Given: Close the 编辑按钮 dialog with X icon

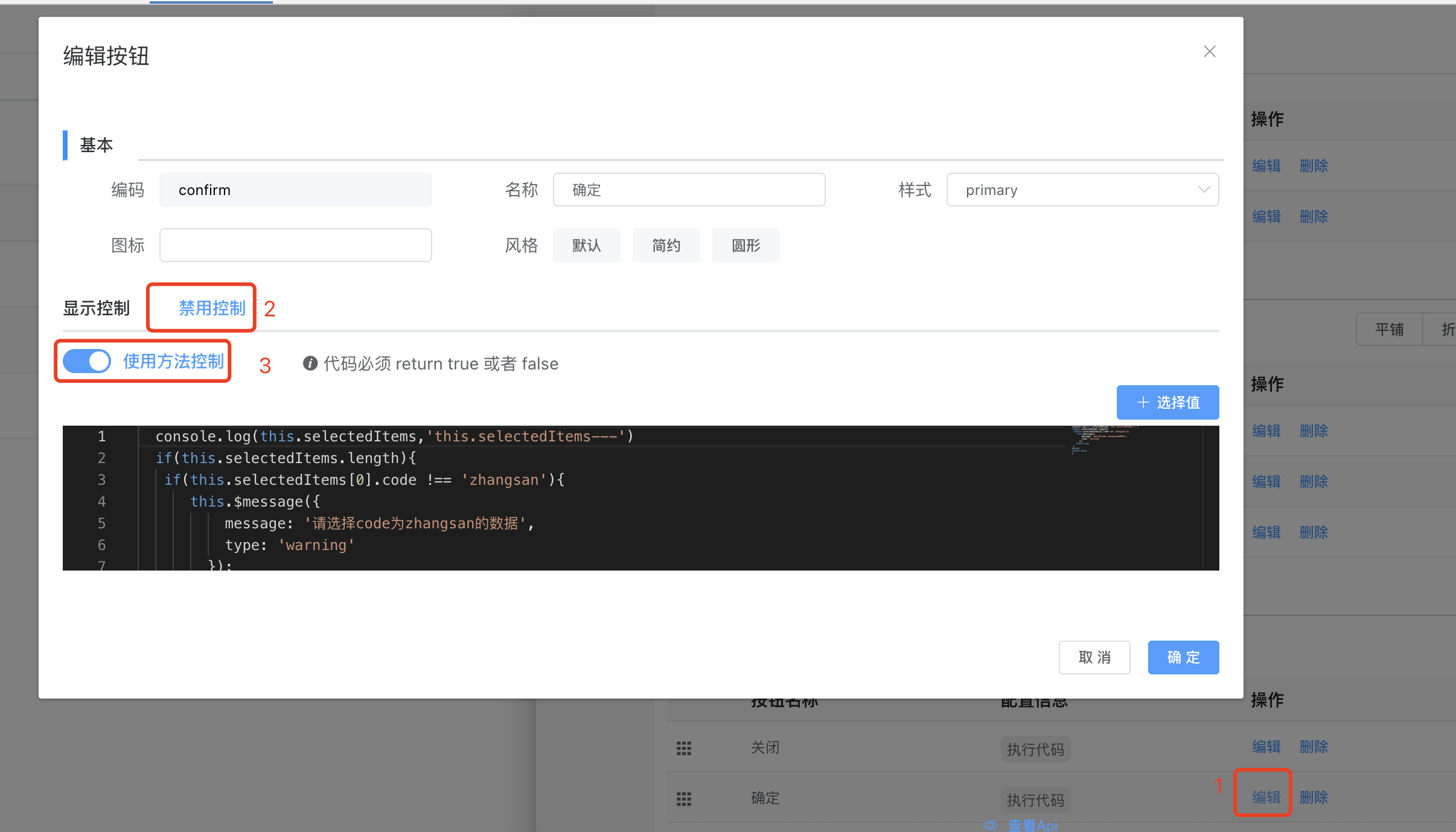Looking at the screenshot, I should pos(1209,52).
